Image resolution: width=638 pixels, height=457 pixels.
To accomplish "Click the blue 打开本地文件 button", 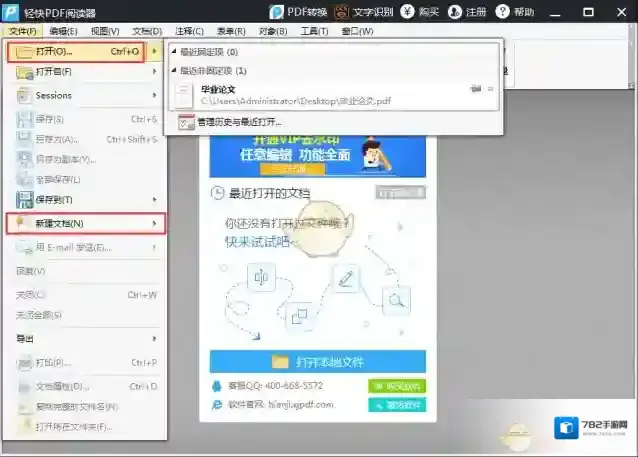I will click(x=318, y=361).
